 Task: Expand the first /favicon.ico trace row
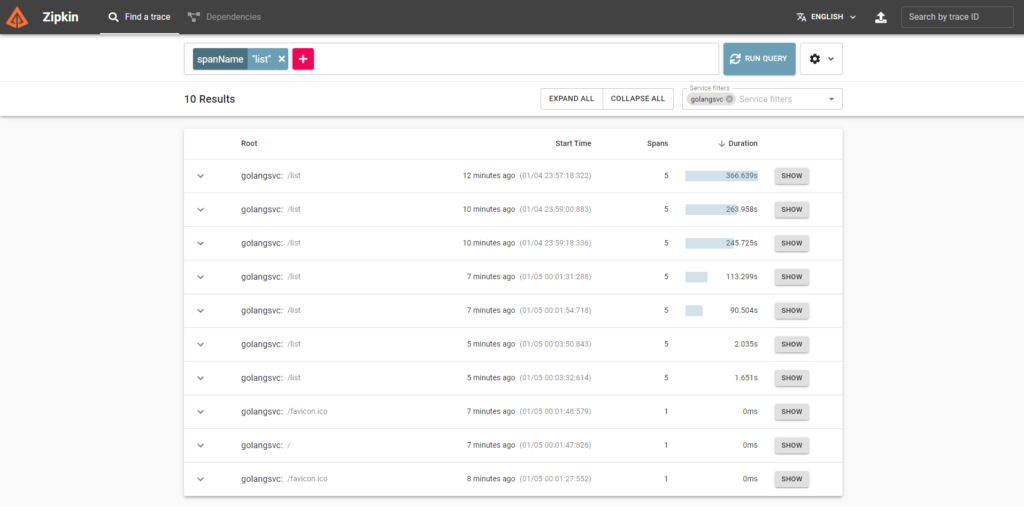click(200, 411)
